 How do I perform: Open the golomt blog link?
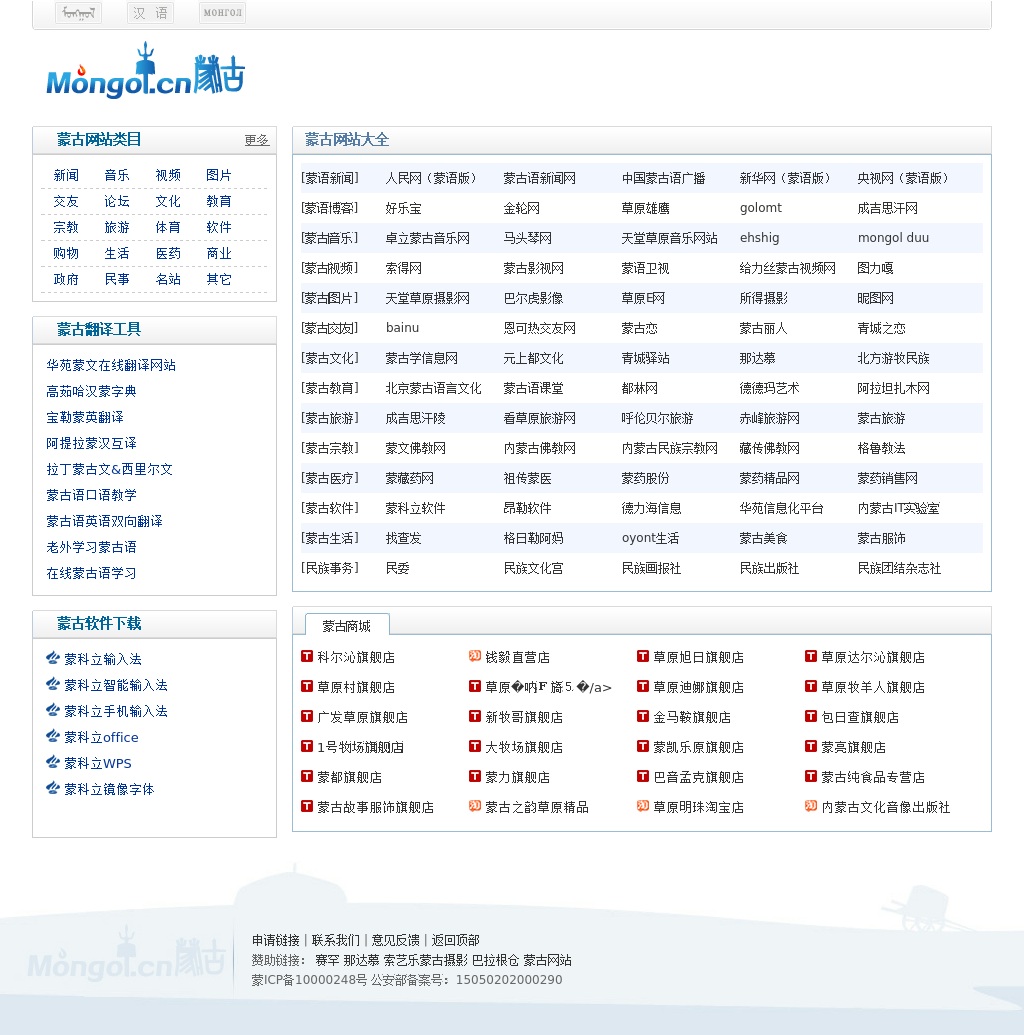pos(761,208)
